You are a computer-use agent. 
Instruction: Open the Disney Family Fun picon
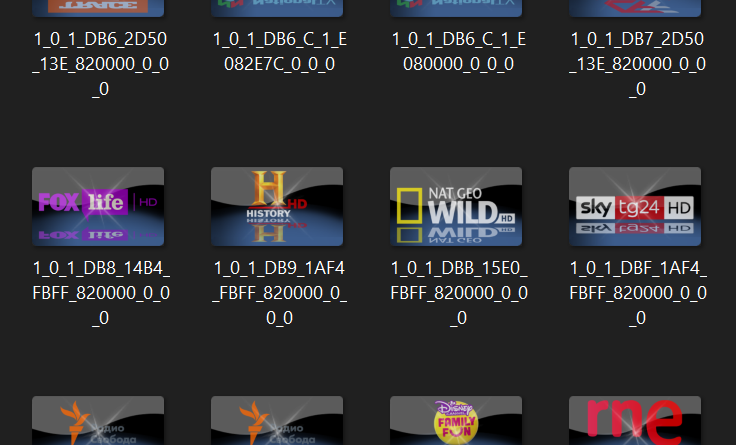click(x=456, y=421)
